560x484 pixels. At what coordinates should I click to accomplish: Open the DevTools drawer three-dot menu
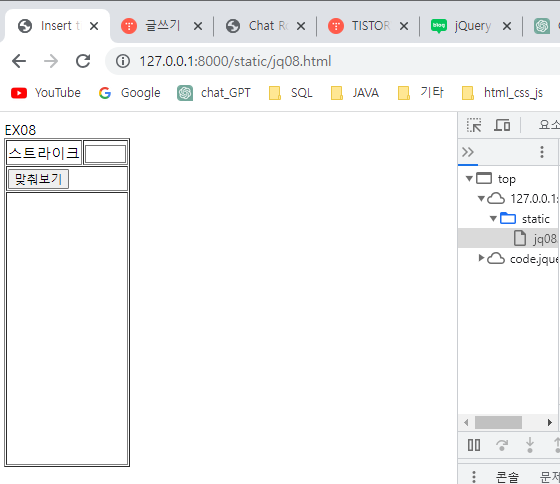(x=474, y=476)
